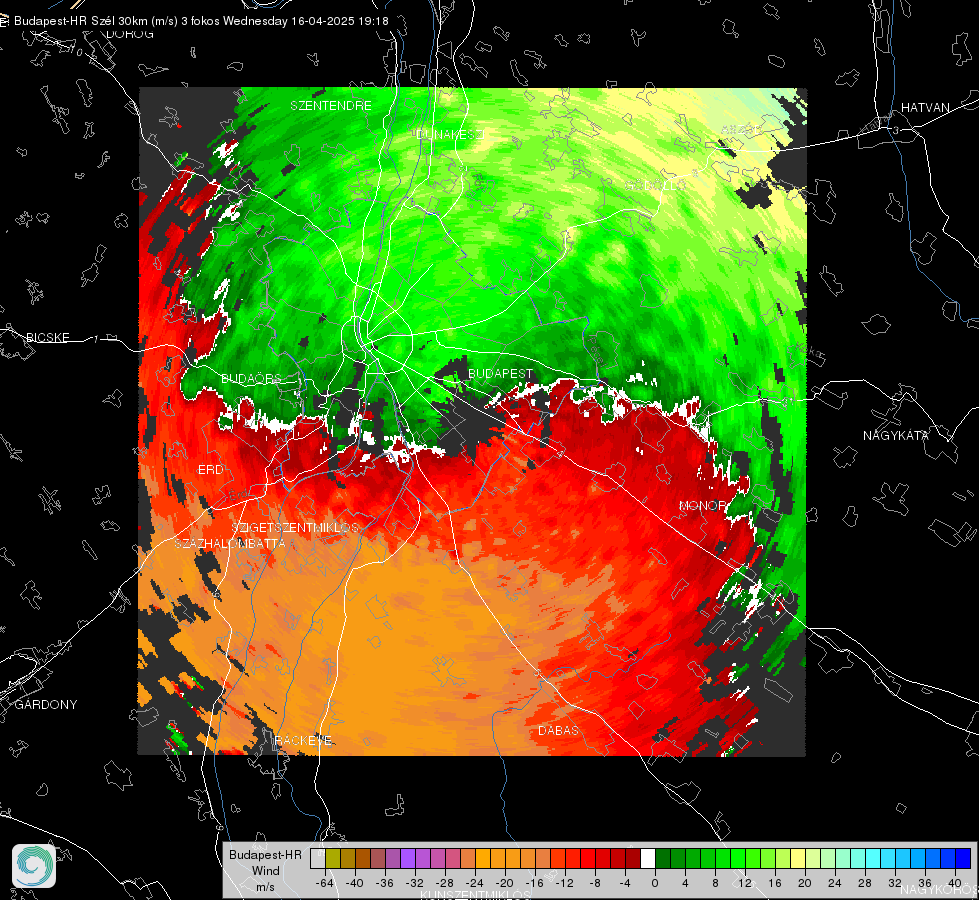Click the SZÁZHALOMBATTA city label
979x900 pixels.
point(230,543)
